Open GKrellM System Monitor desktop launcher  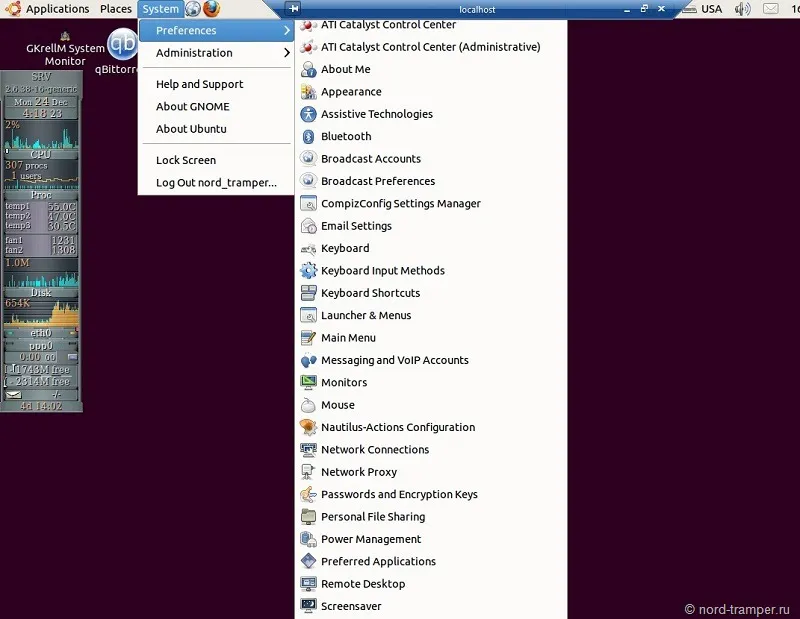click(65, 49)
